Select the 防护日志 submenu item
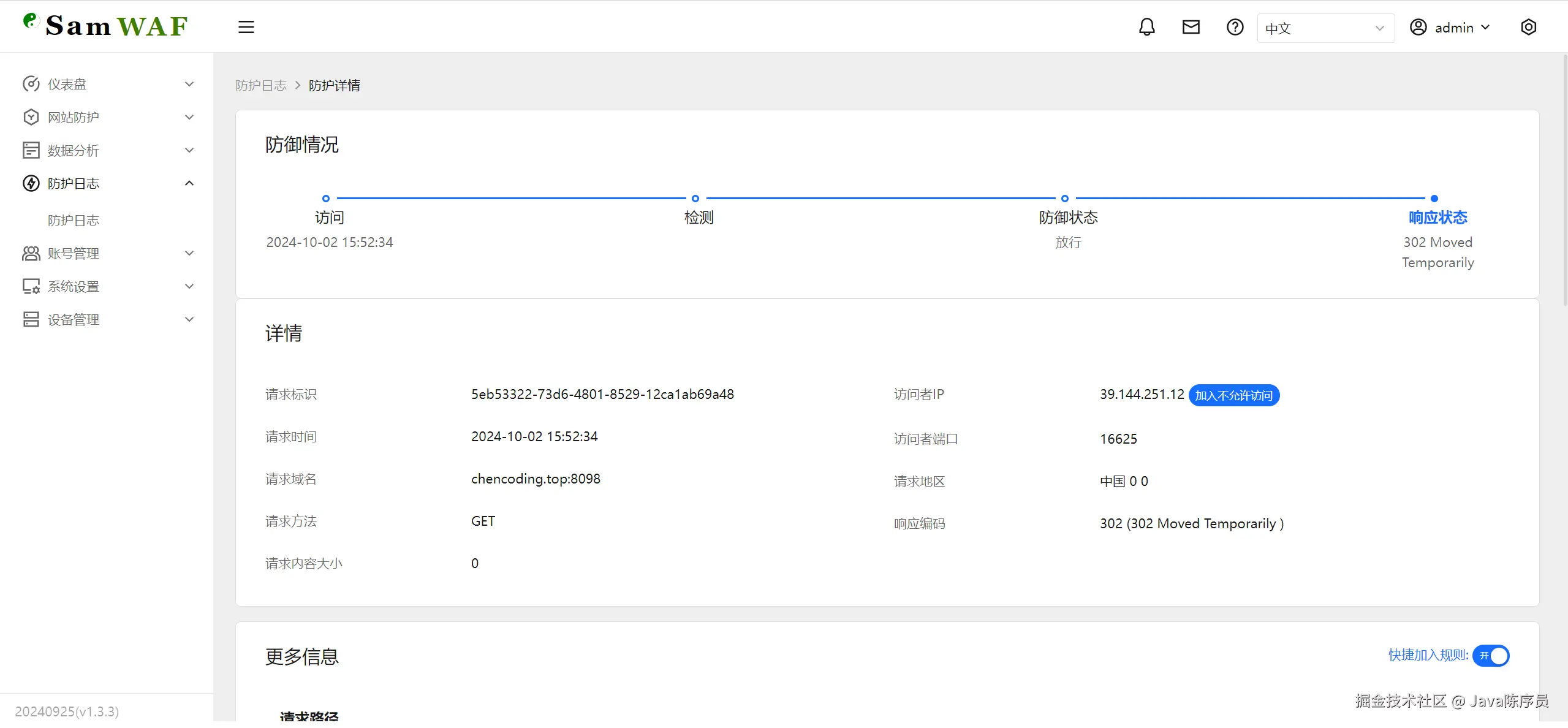 pyautogui.click(x=74, y=220)
